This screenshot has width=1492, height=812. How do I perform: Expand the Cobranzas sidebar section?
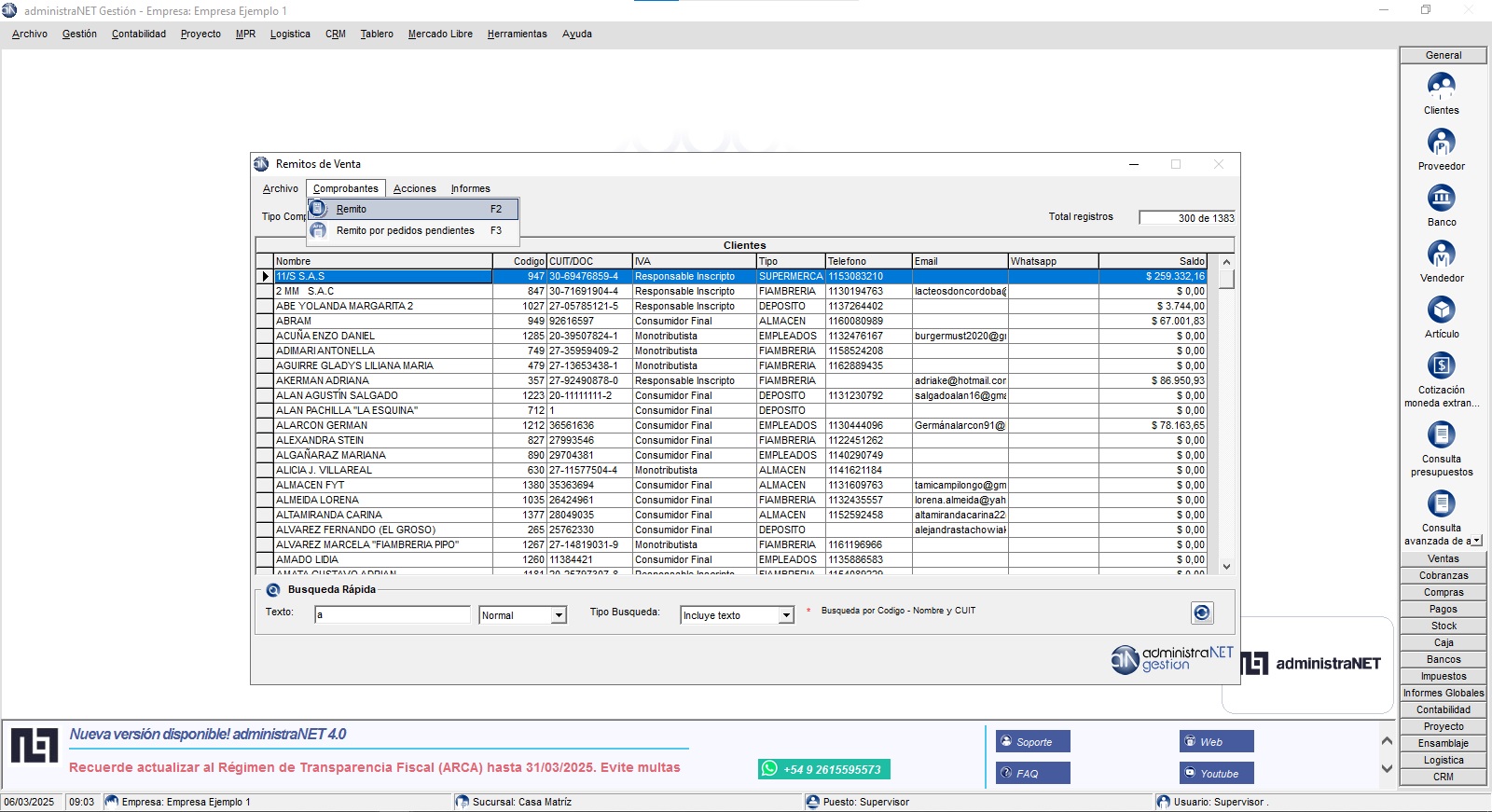tap(1444, 576)
